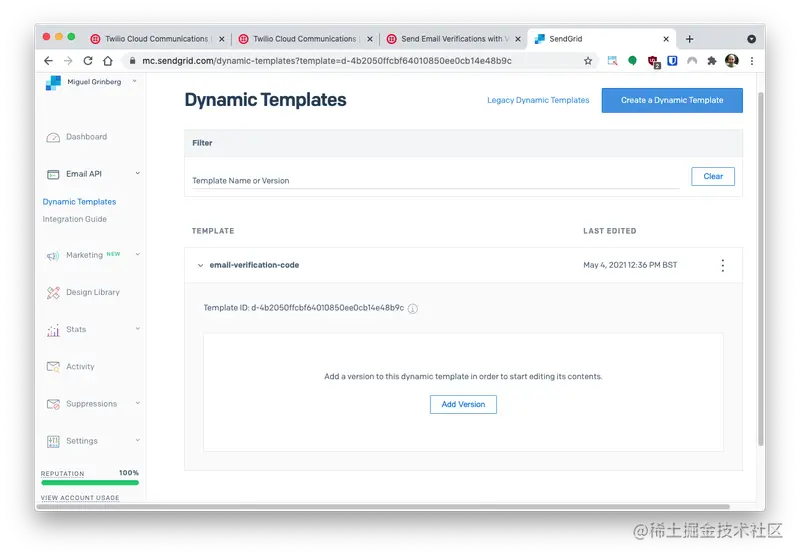Click the Activity envelope icon
The height and width of the screenshot is (557, 800).
[x=53, y=367]
